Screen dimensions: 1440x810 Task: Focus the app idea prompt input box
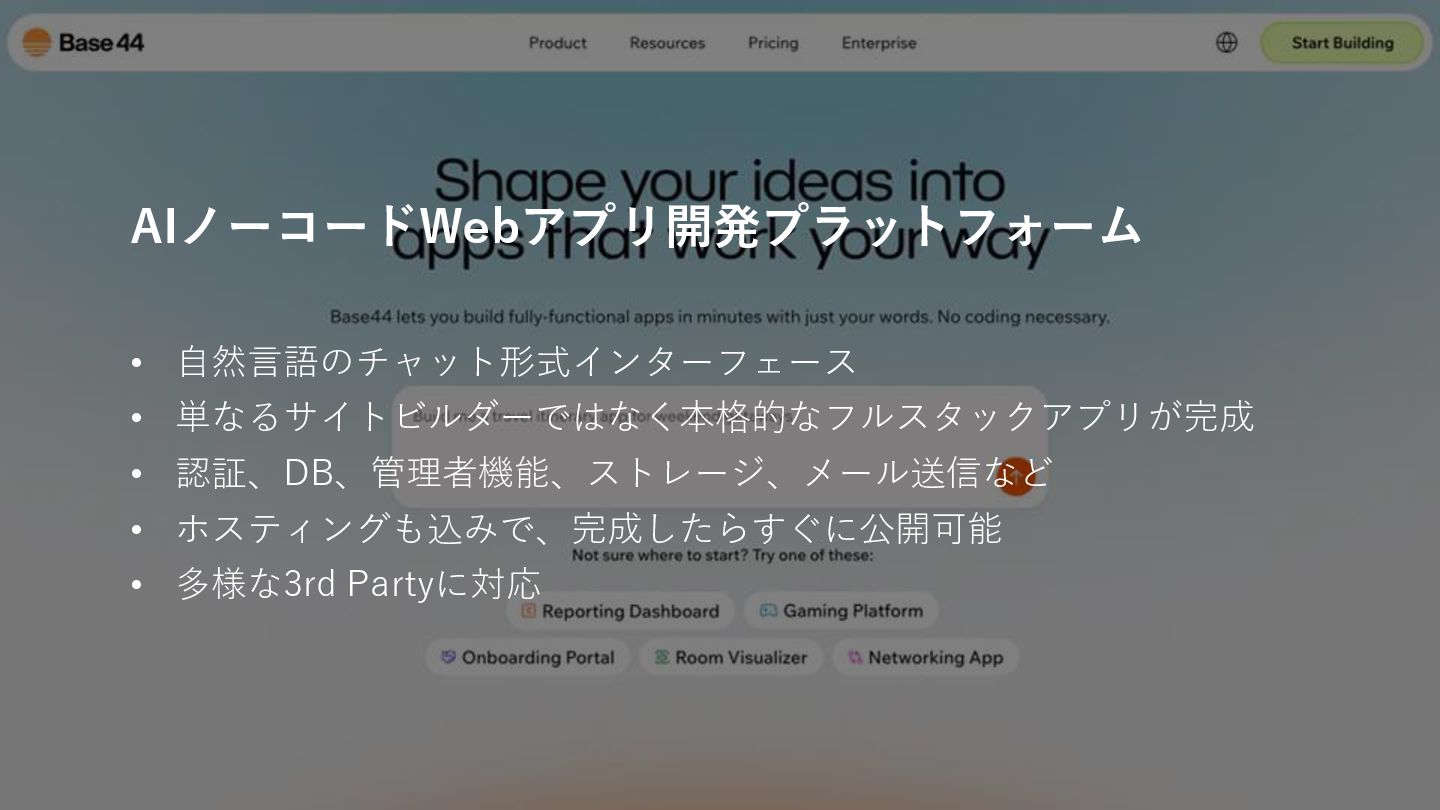click(x=719, y=446)
